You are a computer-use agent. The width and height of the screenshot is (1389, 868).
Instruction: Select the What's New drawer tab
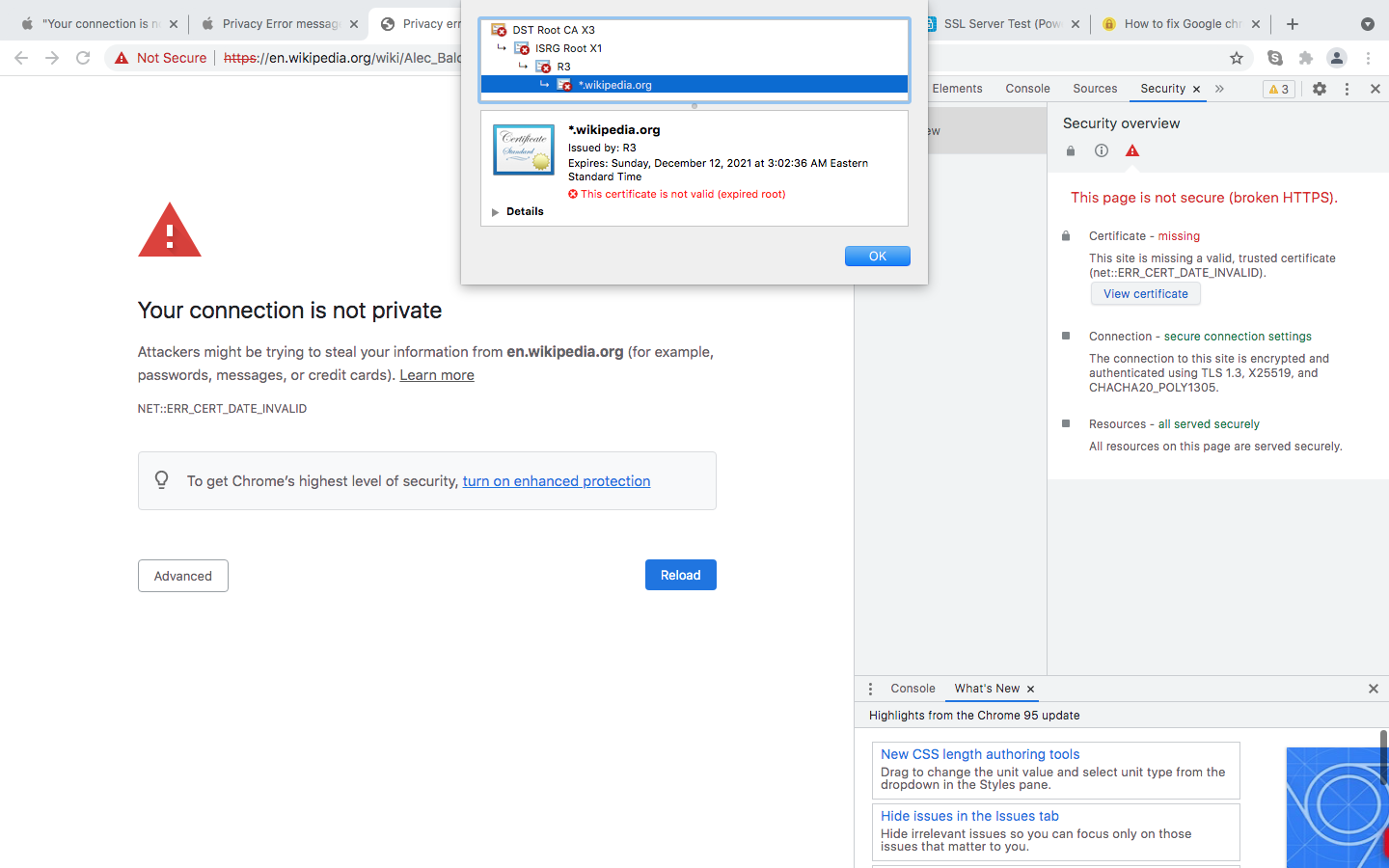click(987, 689)
